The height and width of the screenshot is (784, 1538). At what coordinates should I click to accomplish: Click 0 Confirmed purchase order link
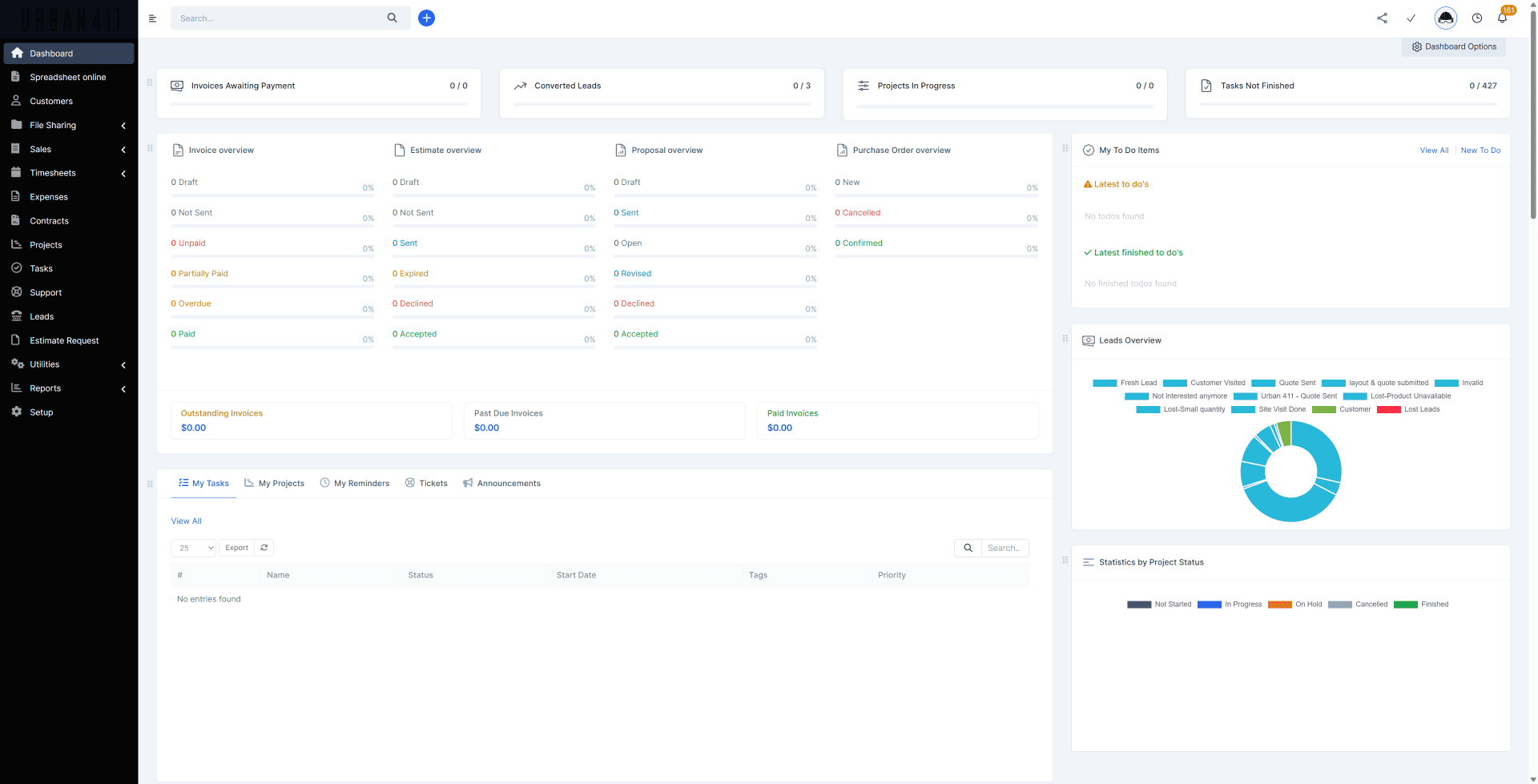(859, 243)
